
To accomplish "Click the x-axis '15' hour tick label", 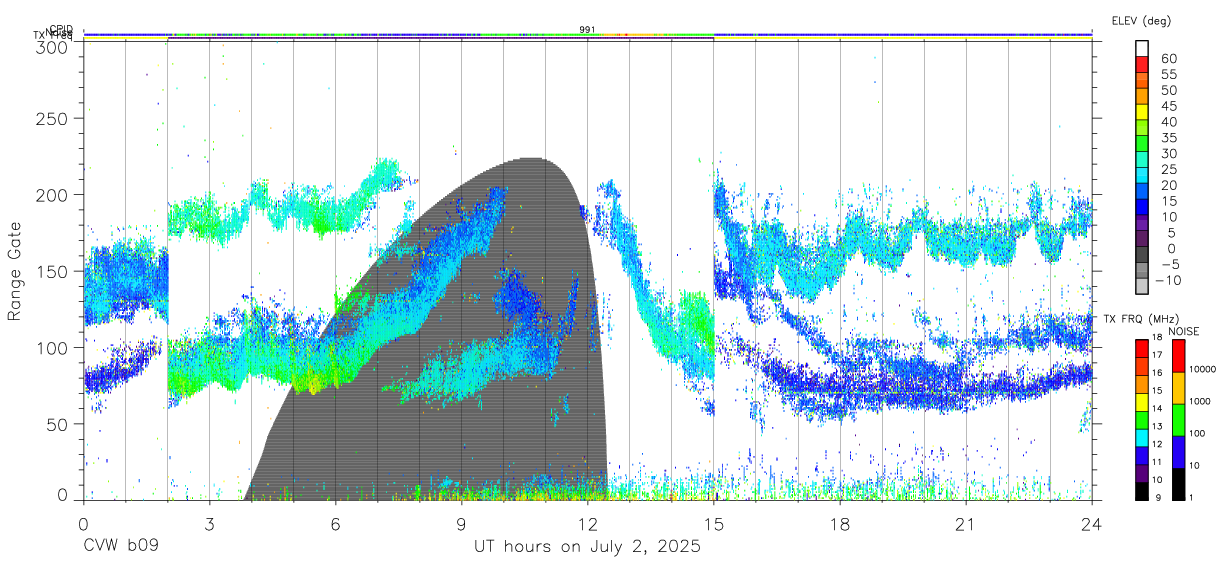I will [x=714, y=525].
